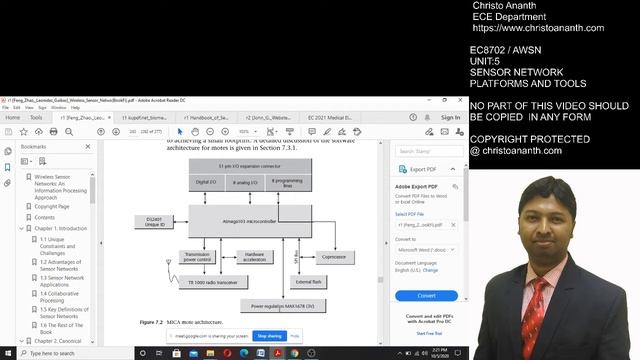Close the Bookmarks panel with X
Screen dimensions: 640x360
[88, 146]
